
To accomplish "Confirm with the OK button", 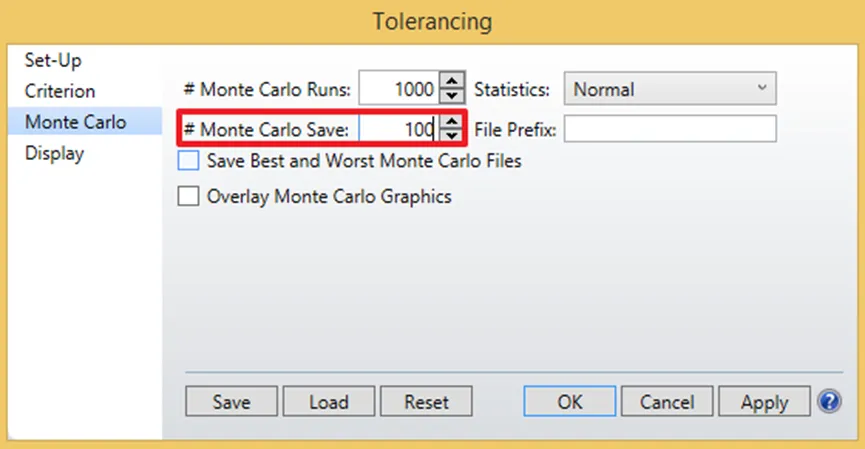I will pos(569,401).
